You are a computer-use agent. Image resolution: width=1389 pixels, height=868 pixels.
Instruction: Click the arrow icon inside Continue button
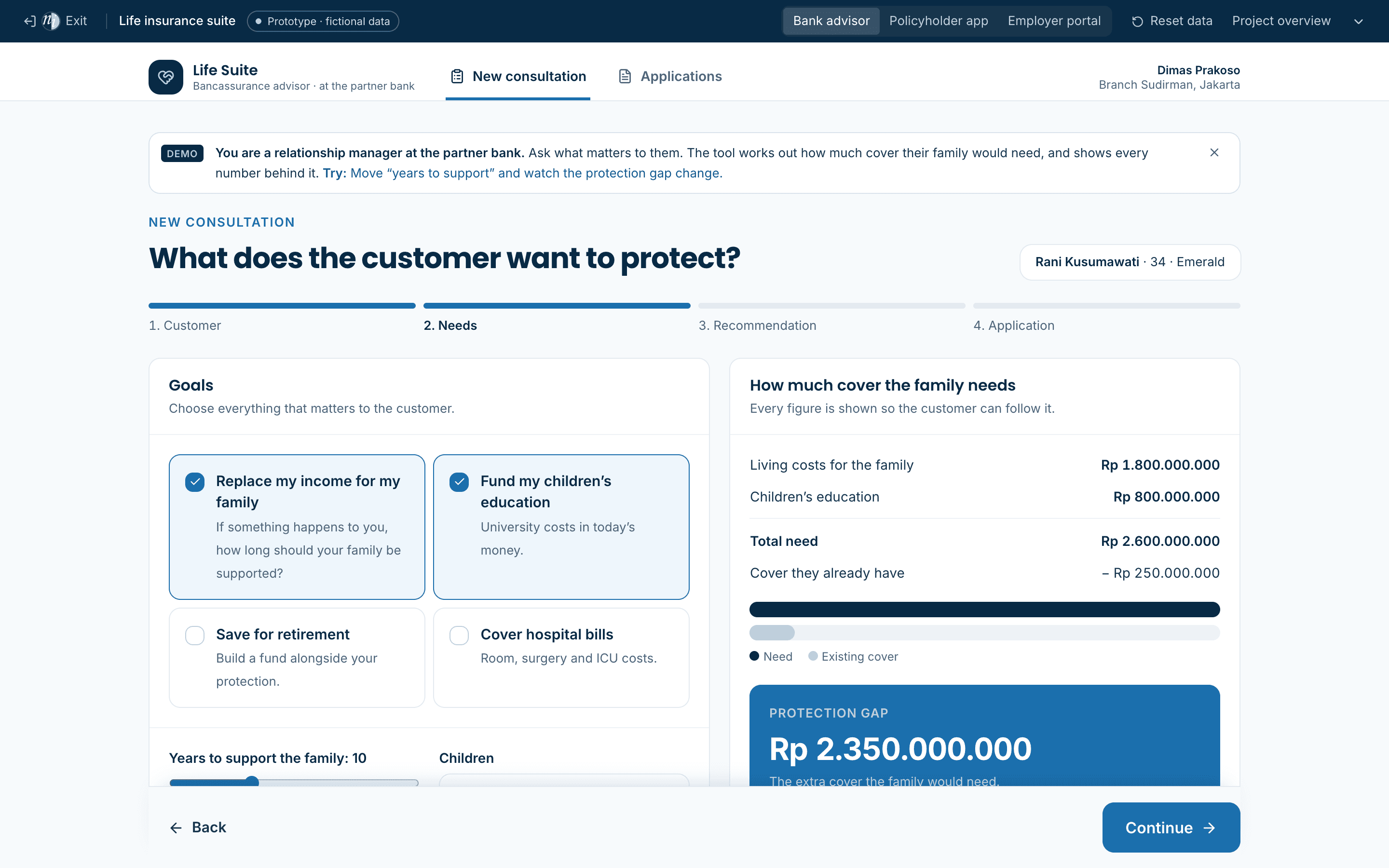click(x=1210, y=828)
